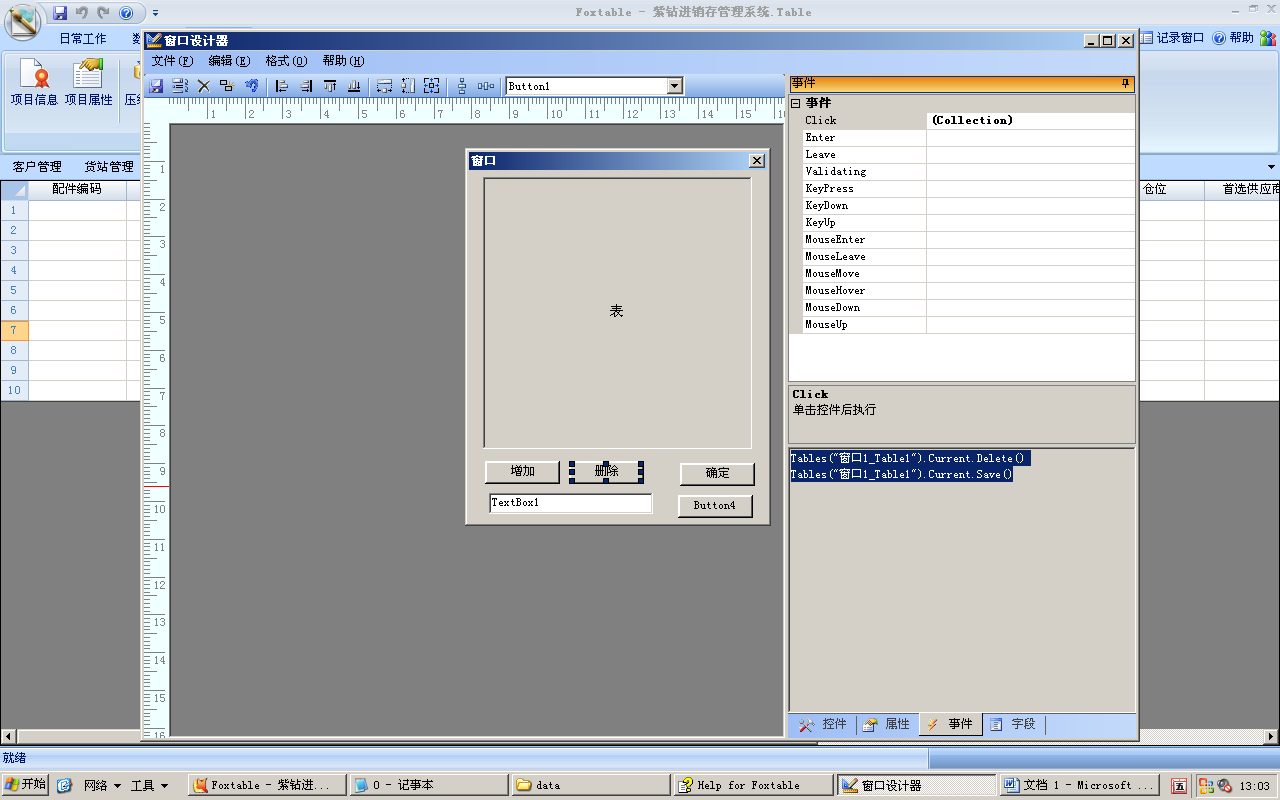This screenshot has width=1280, height=800.
Task: Select the 删除 button on the form
Action: pyautogui.click(x=606, y=471)
